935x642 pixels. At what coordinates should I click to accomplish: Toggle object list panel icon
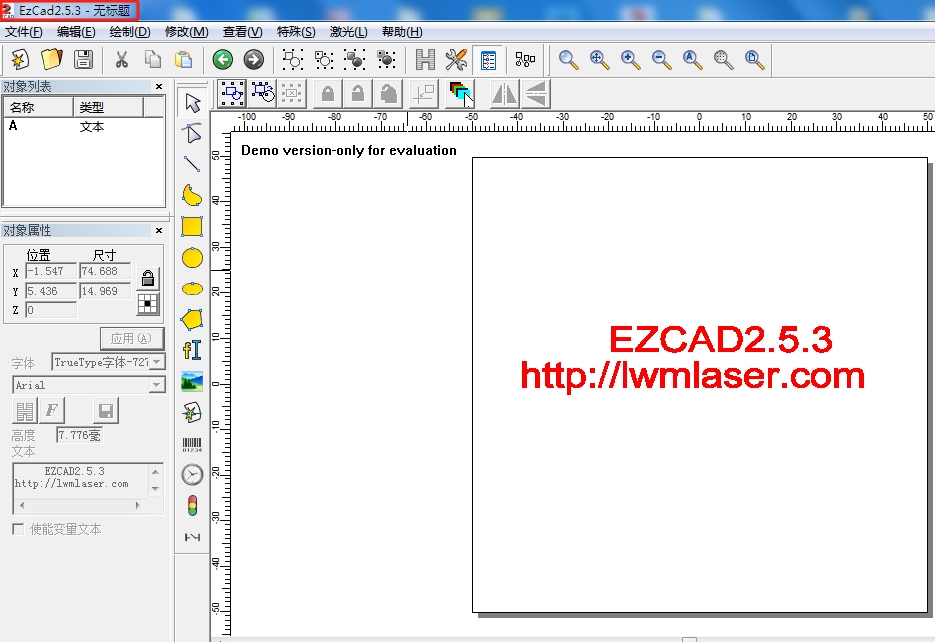click(488, 60)
